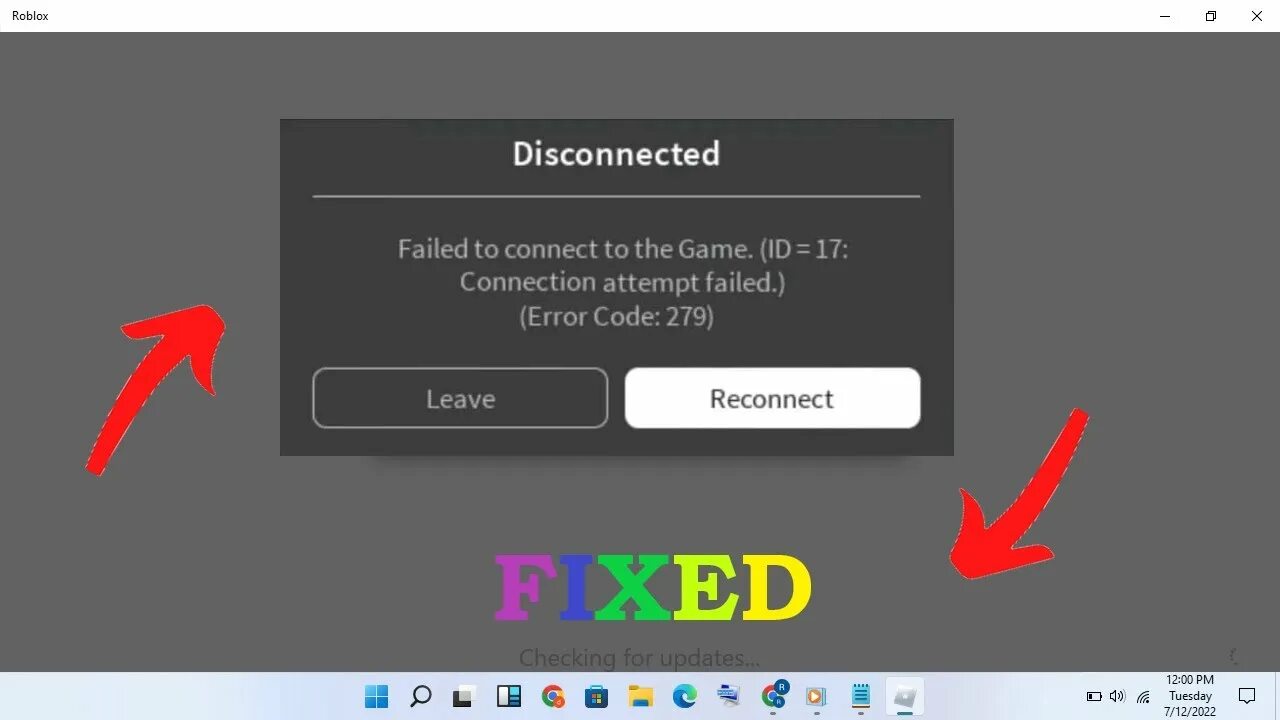Select the Roblox taskbar icon
Image resolution: width=1280 pixels, height=720 pixels.
pos(905,696)
